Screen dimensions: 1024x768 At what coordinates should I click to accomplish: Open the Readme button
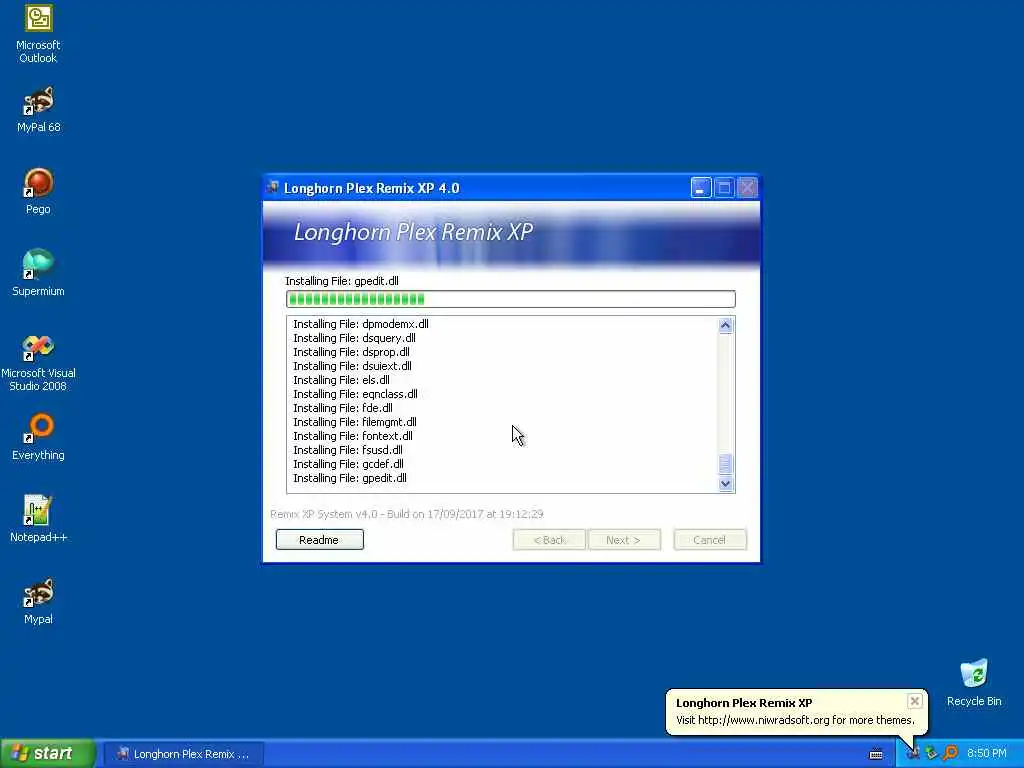click(319, 539)
